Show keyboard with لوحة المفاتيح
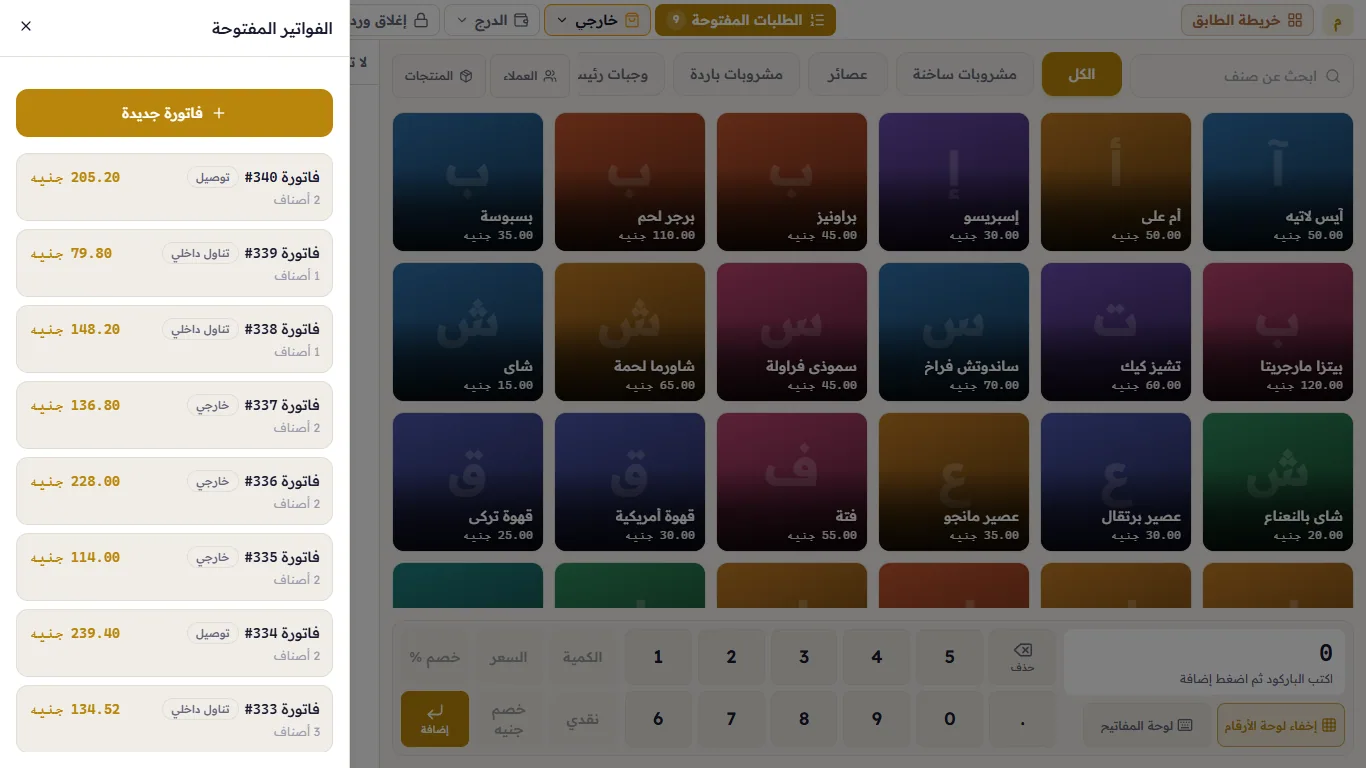 coord(1146,725)
